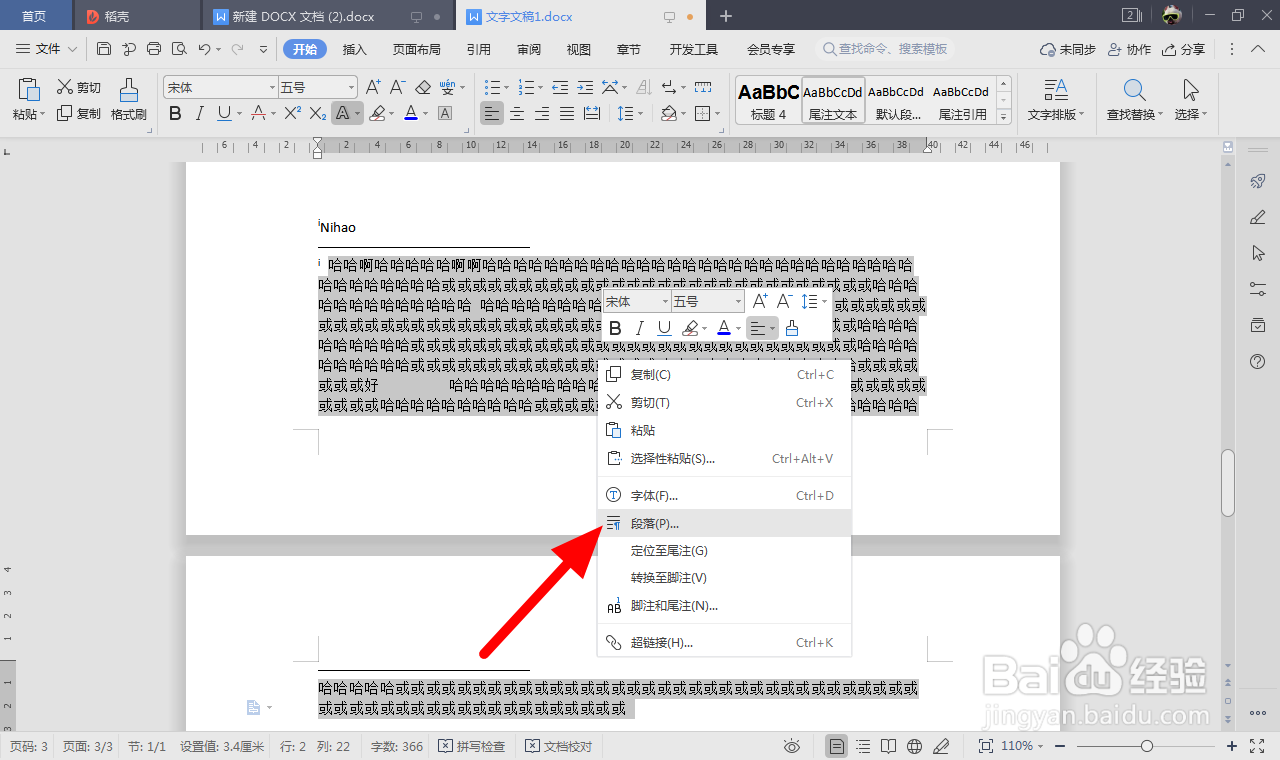Open 查找替换 find and replace
The height and width of the screenshot is (760, 1280).
click(x=1135, y=100)
